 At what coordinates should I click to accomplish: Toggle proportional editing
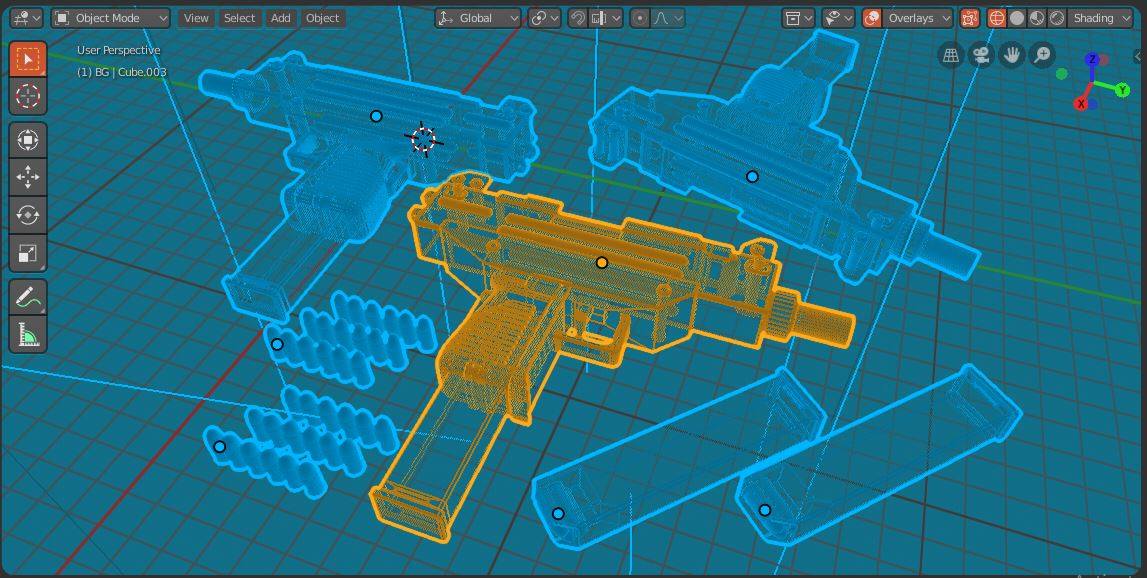(640, 18)
